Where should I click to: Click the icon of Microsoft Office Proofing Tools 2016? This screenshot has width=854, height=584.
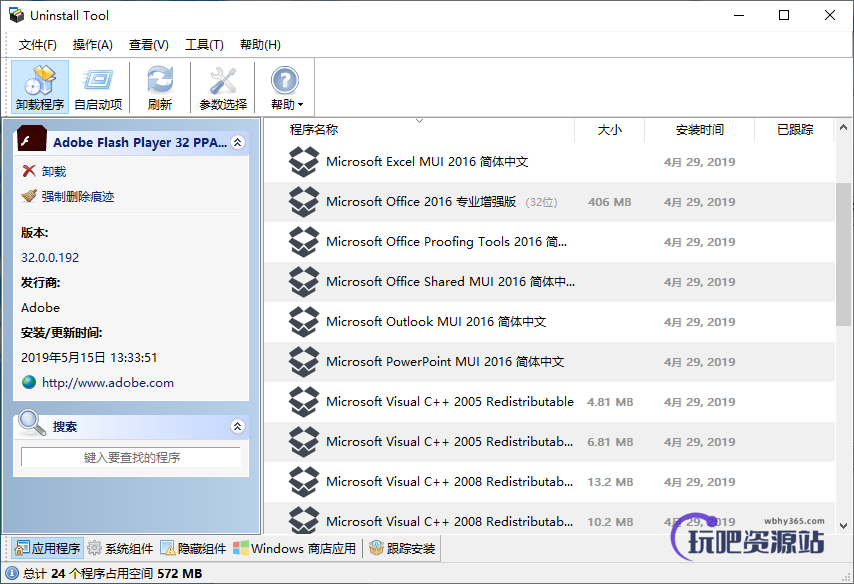303,242
